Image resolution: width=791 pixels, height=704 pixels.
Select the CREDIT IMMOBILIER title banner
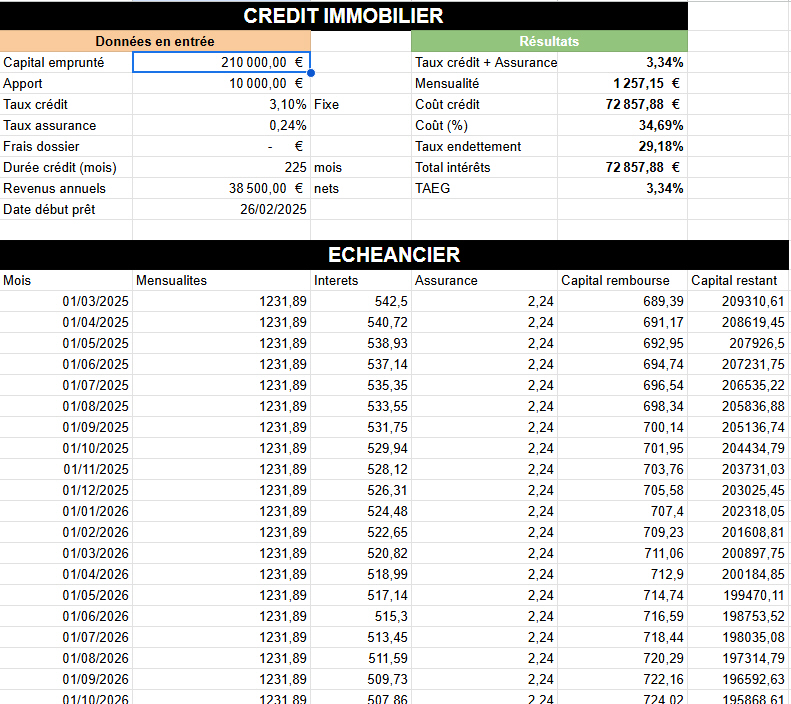click(344, 16)
